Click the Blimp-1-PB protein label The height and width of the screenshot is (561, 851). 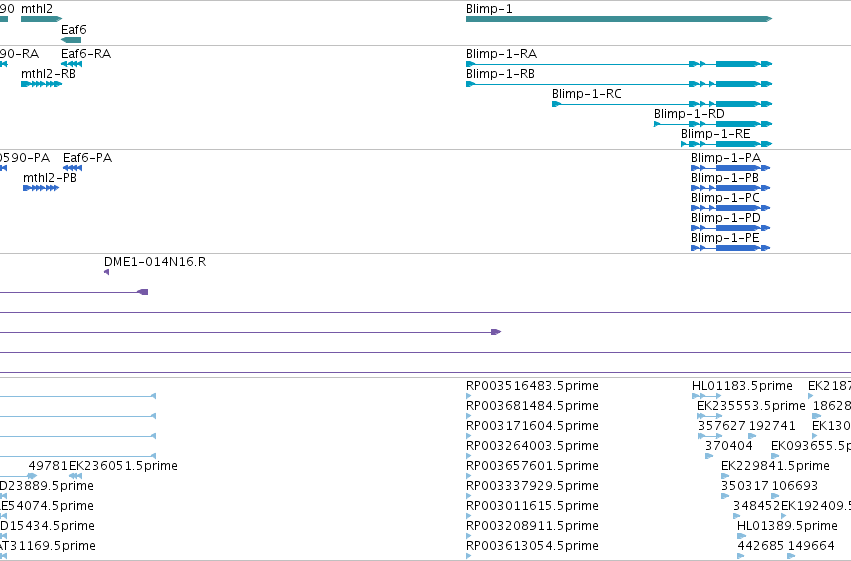[x=725, y=178]
